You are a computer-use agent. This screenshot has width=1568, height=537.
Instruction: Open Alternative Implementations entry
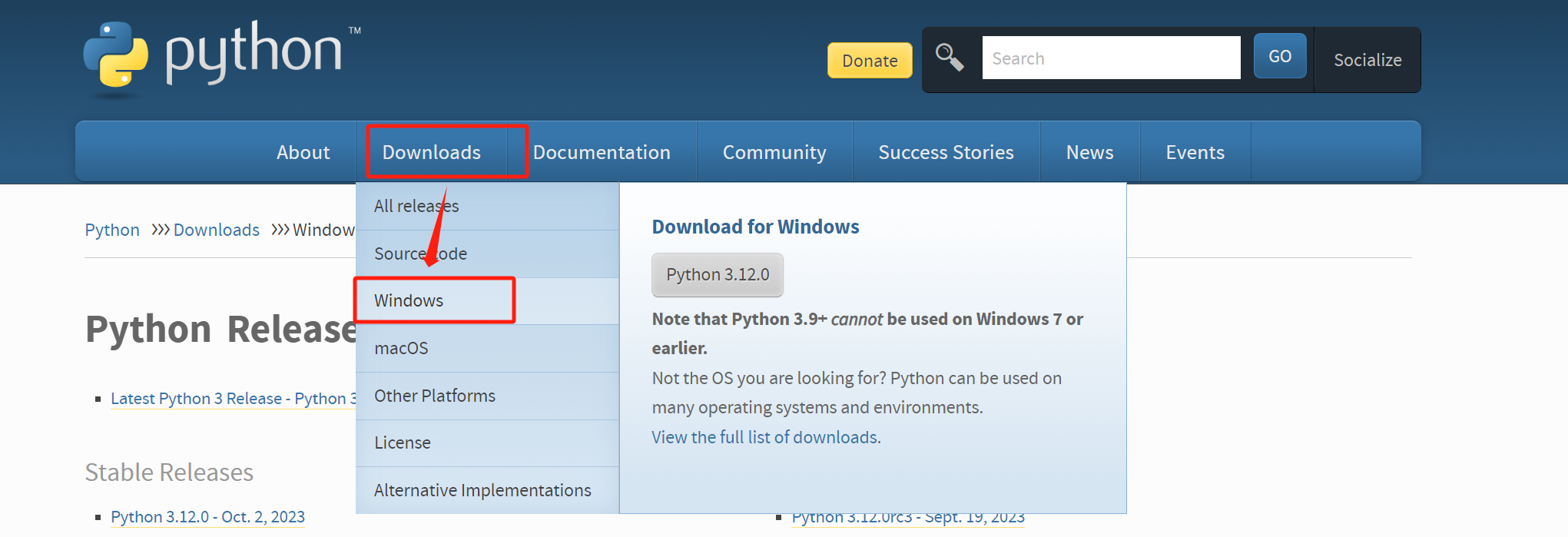coord(482,490)
